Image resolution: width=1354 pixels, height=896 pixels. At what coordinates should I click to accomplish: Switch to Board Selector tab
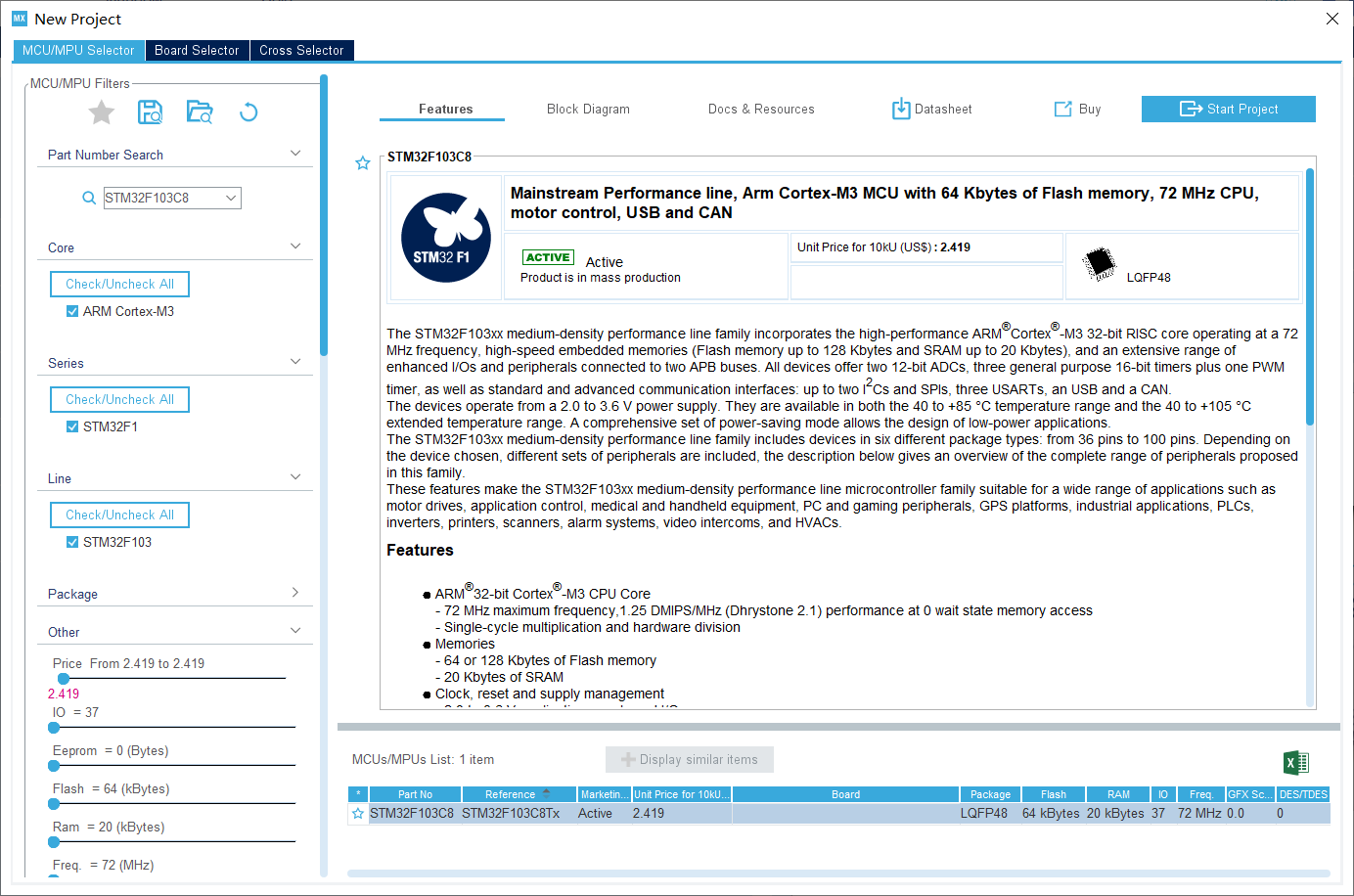197,51
